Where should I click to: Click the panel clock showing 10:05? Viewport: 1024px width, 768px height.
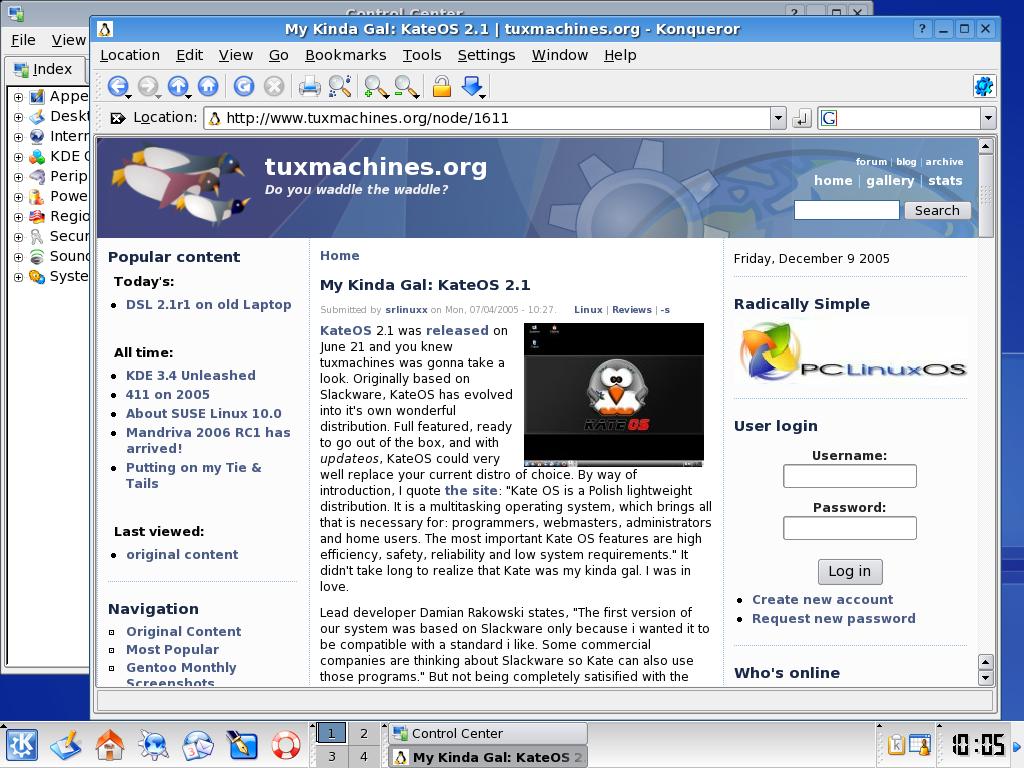point(978,745)
